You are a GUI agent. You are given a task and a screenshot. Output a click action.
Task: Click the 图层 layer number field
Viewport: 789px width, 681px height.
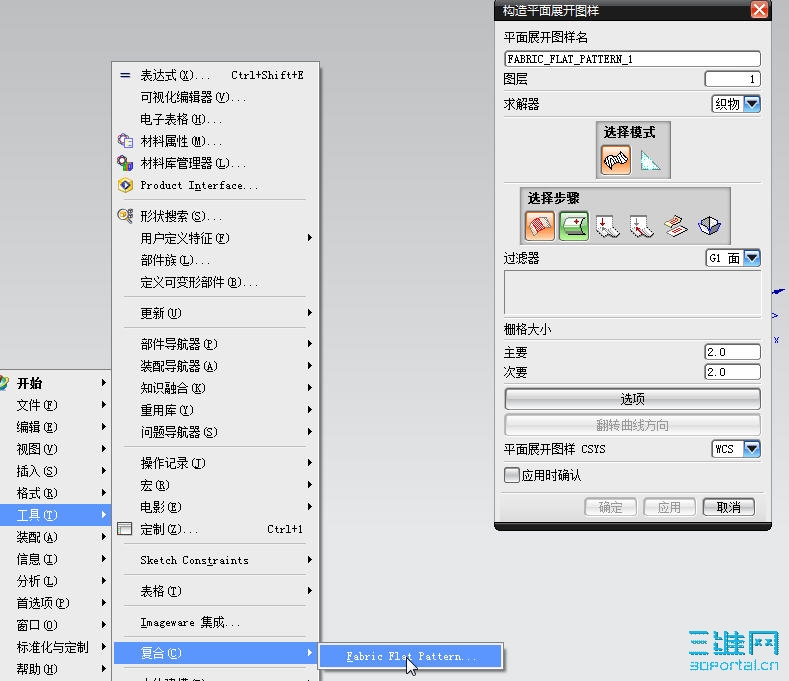732,79
